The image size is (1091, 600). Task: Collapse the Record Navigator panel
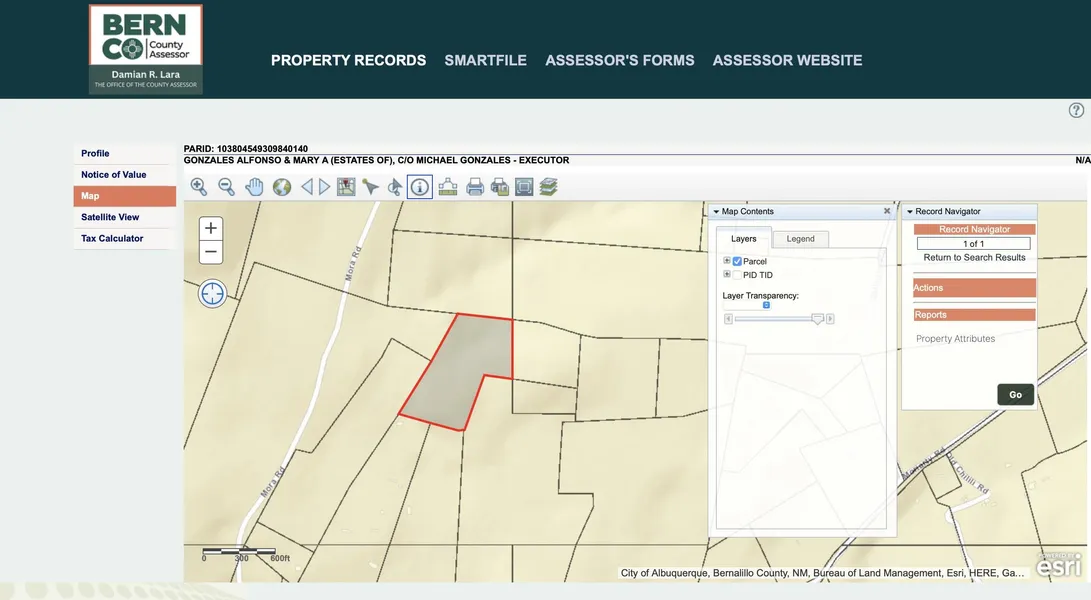coord(910,212)
